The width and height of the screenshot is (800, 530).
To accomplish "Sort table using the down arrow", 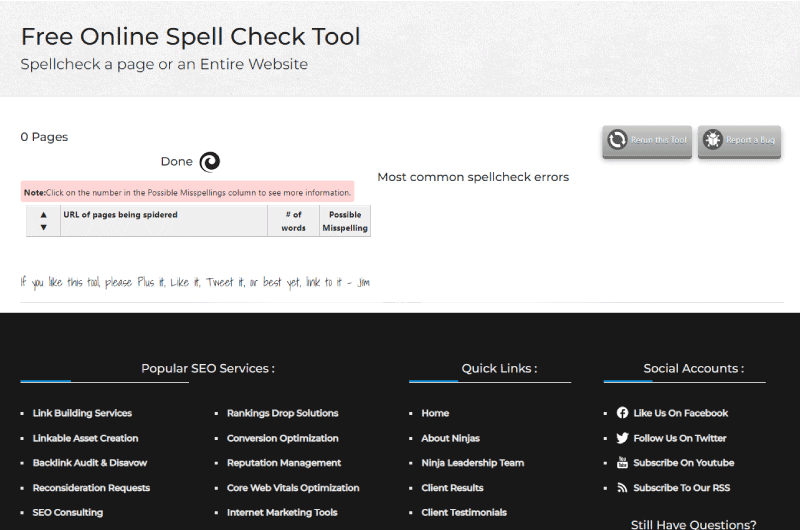I will pos(43,228).
